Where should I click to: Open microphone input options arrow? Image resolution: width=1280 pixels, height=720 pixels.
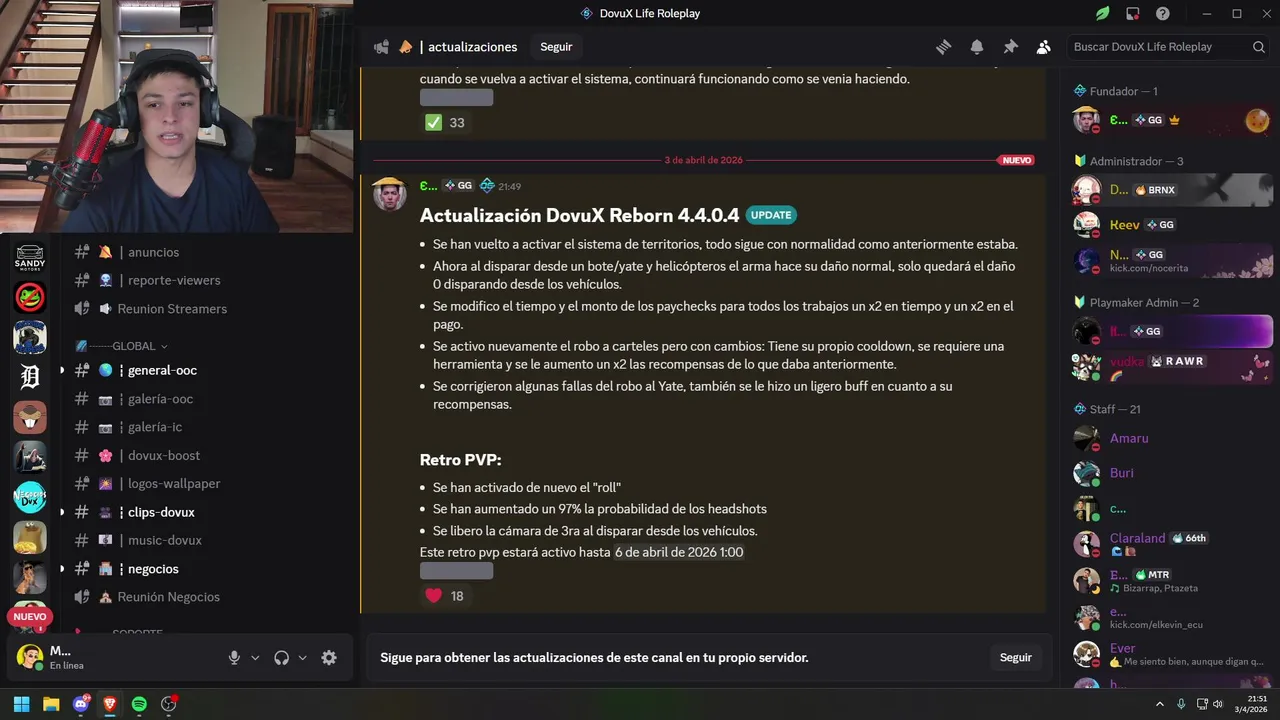255,657
